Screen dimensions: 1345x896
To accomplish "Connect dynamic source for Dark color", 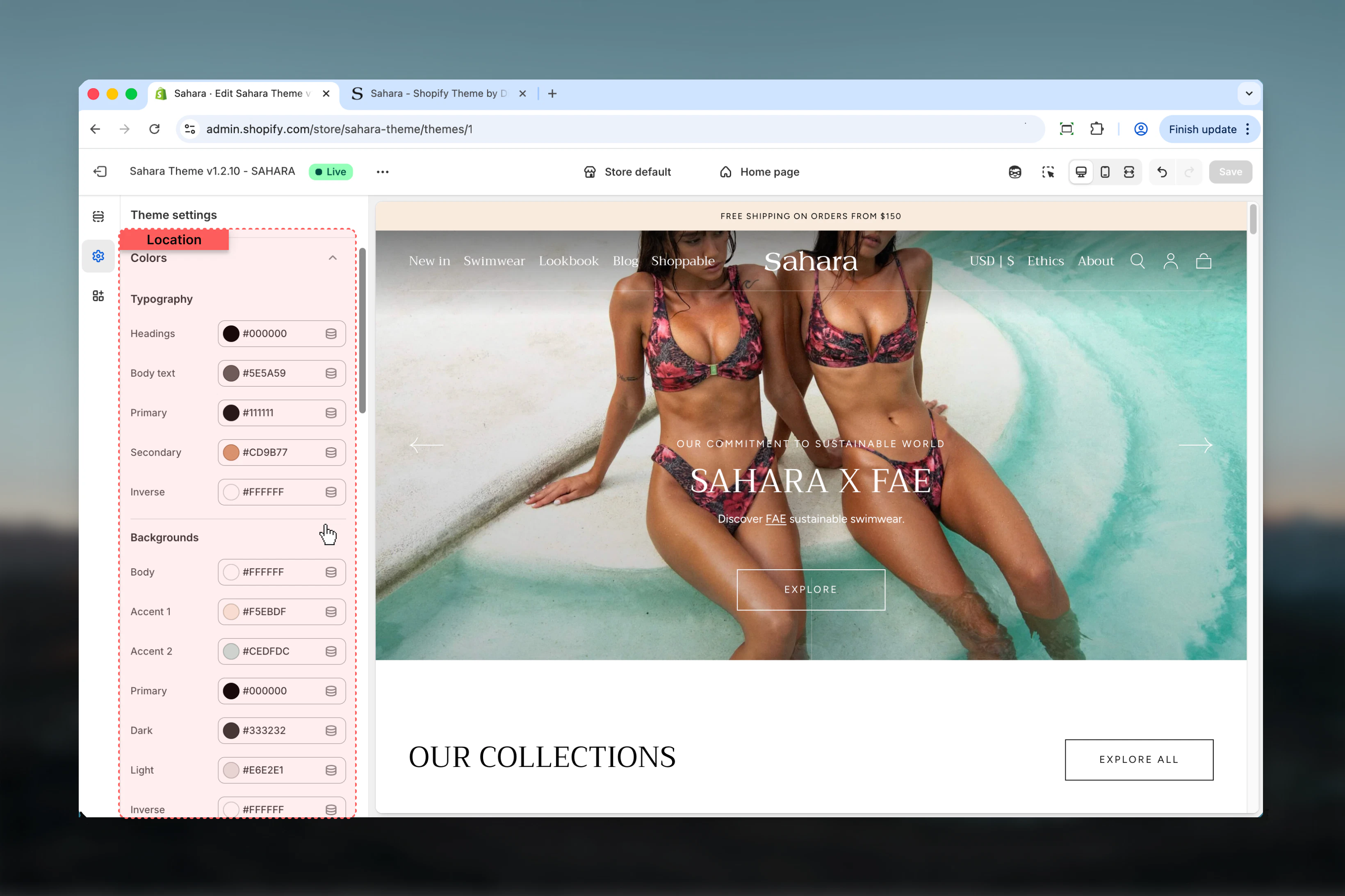I will pos(331,730).
